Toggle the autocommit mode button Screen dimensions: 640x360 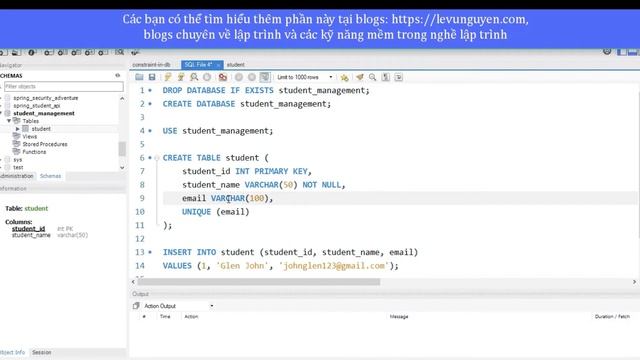pos(265,77)
